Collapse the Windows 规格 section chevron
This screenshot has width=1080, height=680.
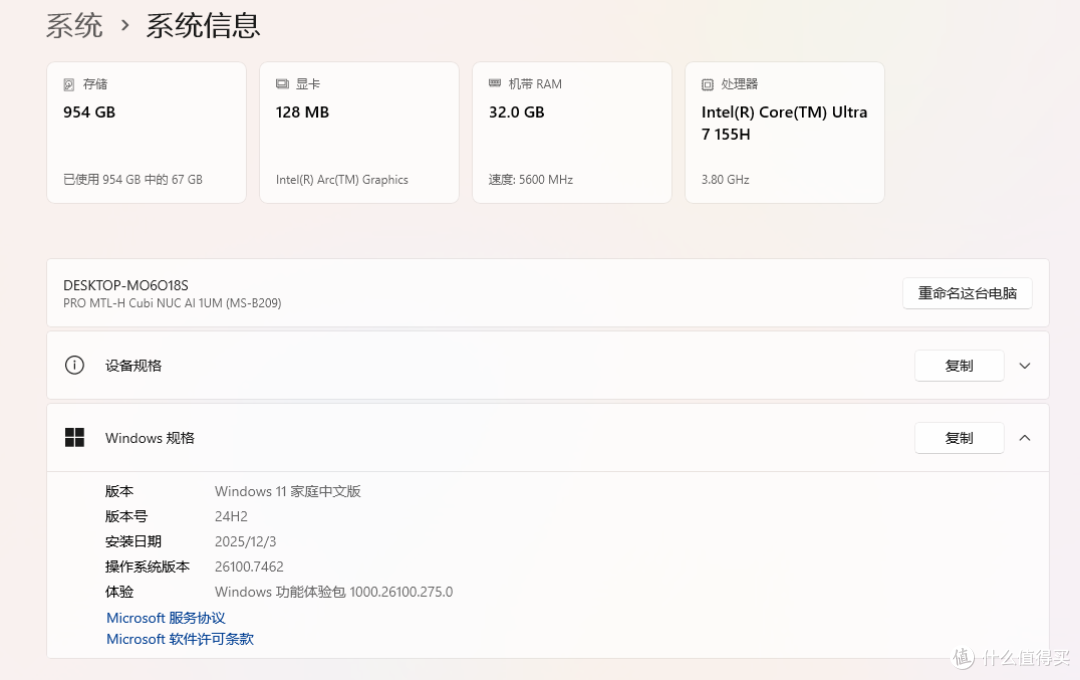(x=1025, y=438)
